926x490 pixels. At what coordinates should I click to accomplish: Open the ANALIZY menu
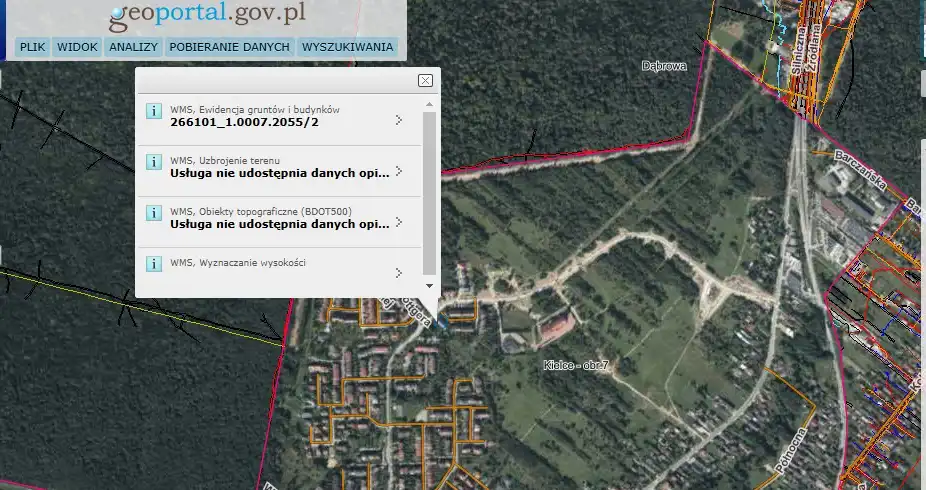[x=133, y=47]
